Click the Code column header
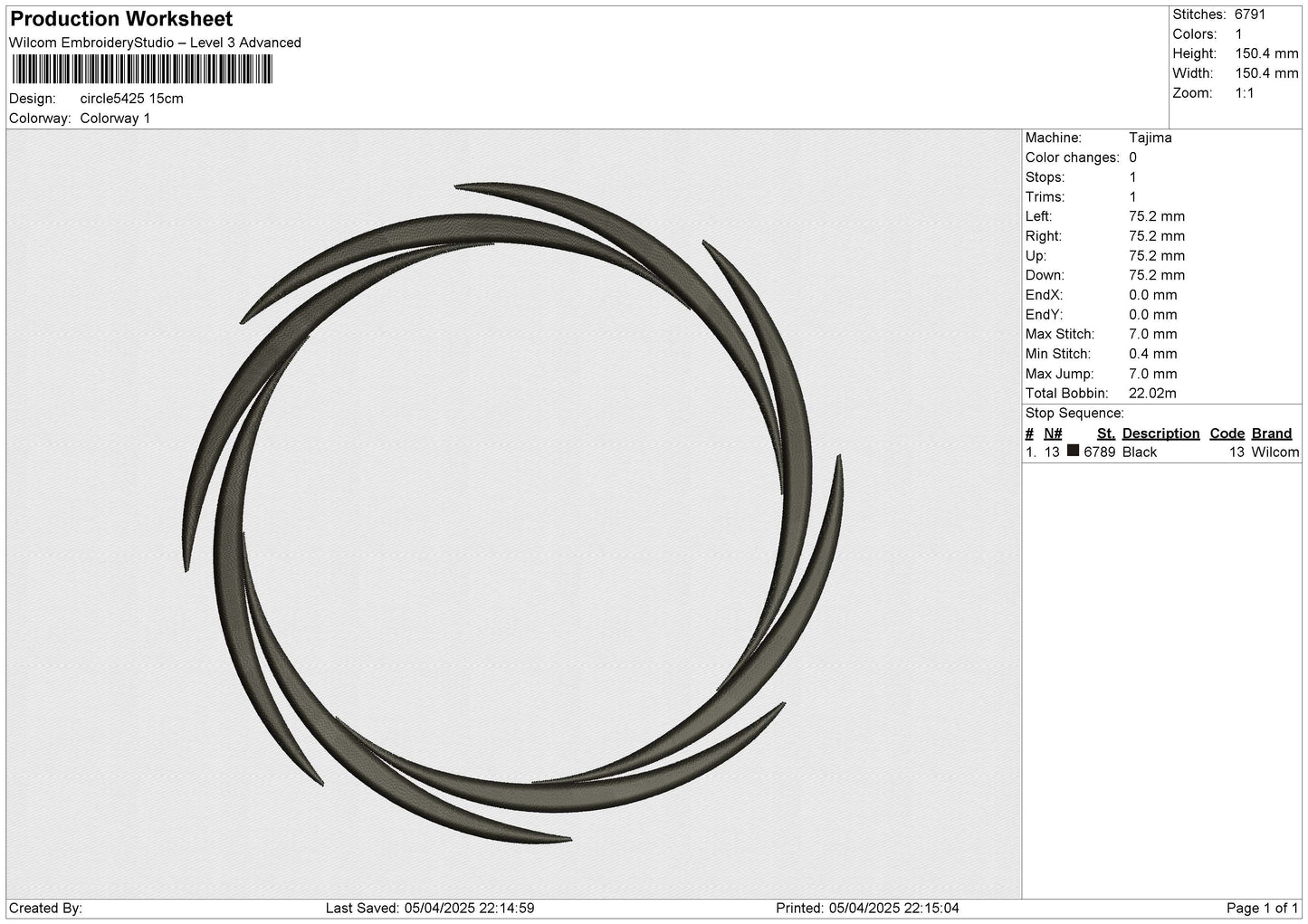This screenshot has width=1308, height=924. (x=1227, y=433)
